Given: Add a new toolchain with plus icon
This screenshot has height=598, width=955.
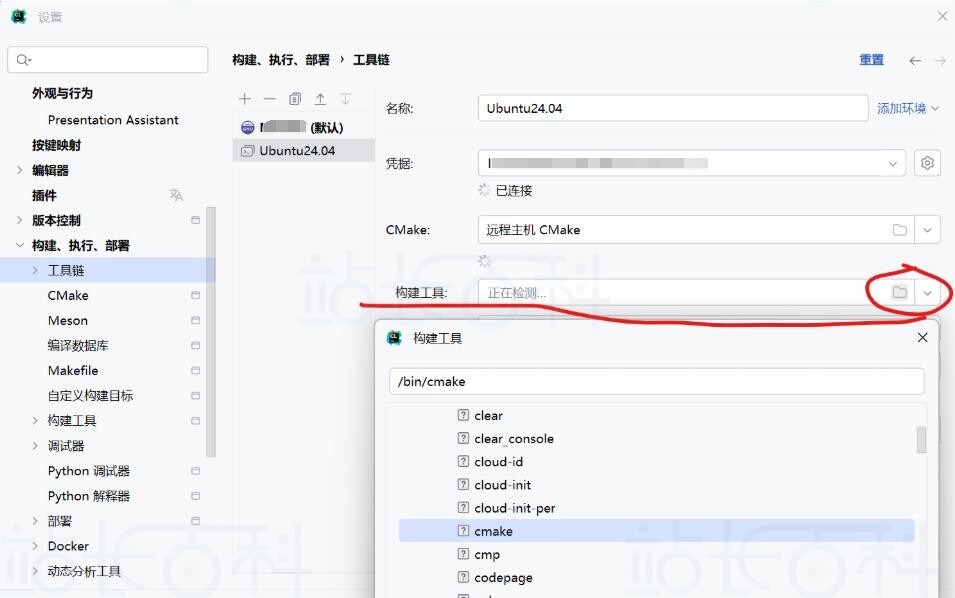Looking at the screenshot, I should tap(245, 99).
